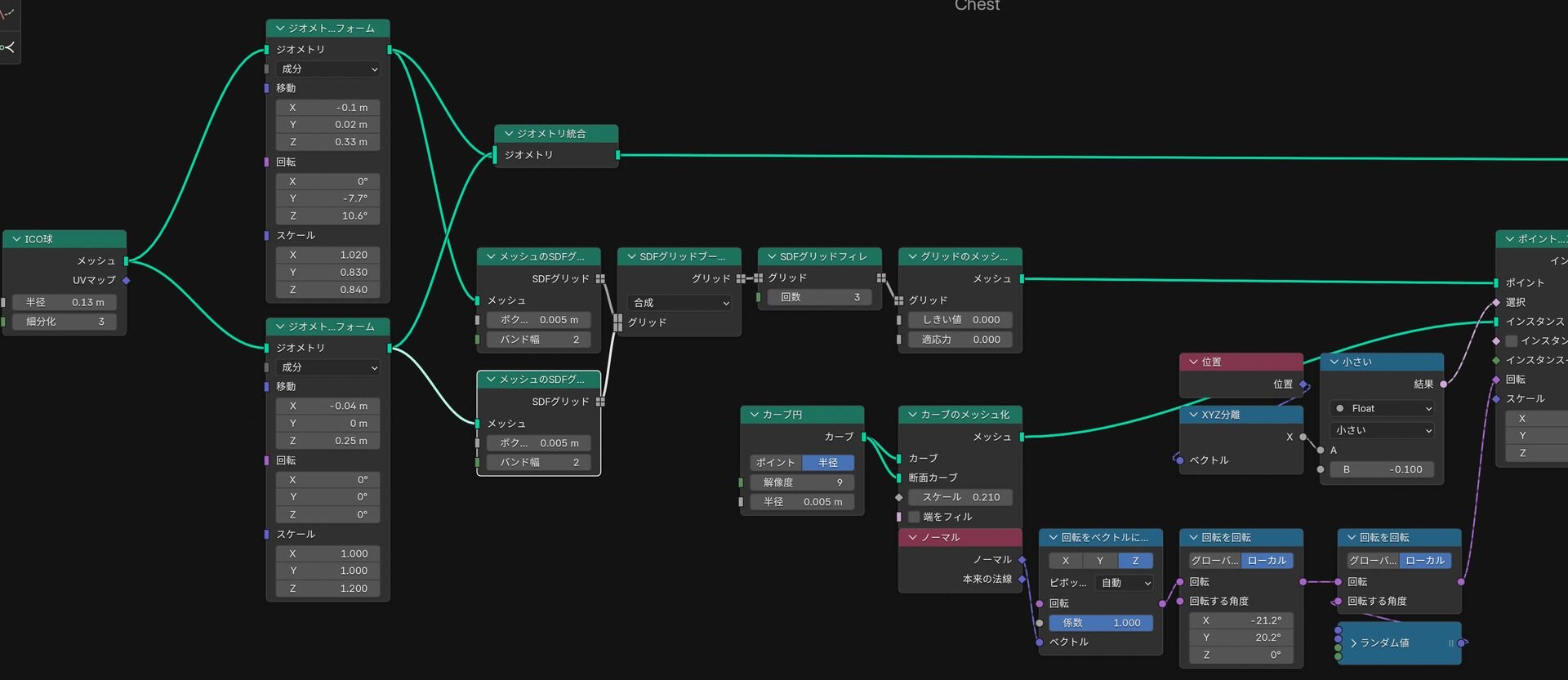Click the グリッドのメッシュ node メッシュ output socket
This screenshot has height=680, width=1568.
point(1022,279)
